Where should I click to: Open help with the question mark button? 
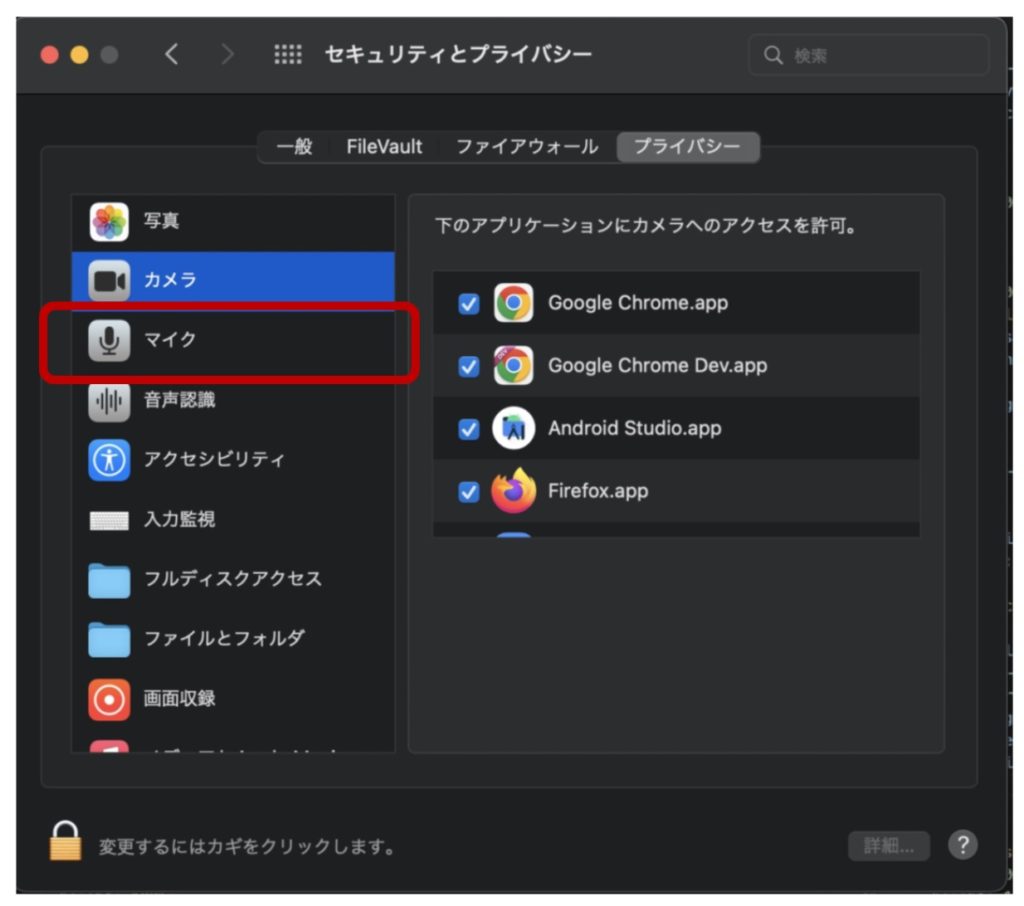click(962, 845)
